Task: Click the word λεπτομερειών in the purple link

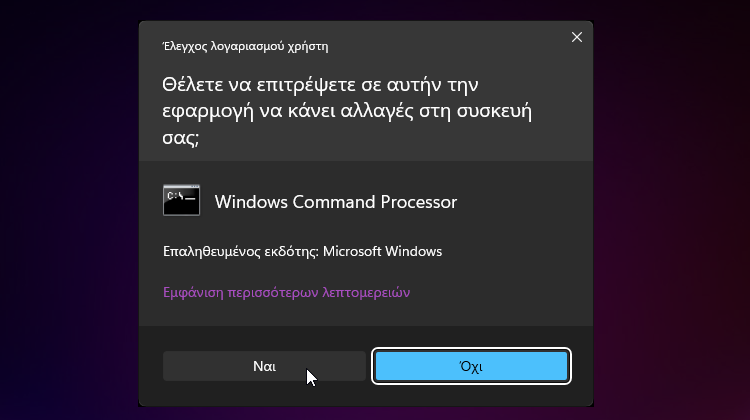Action: click(x=366, y=292)
